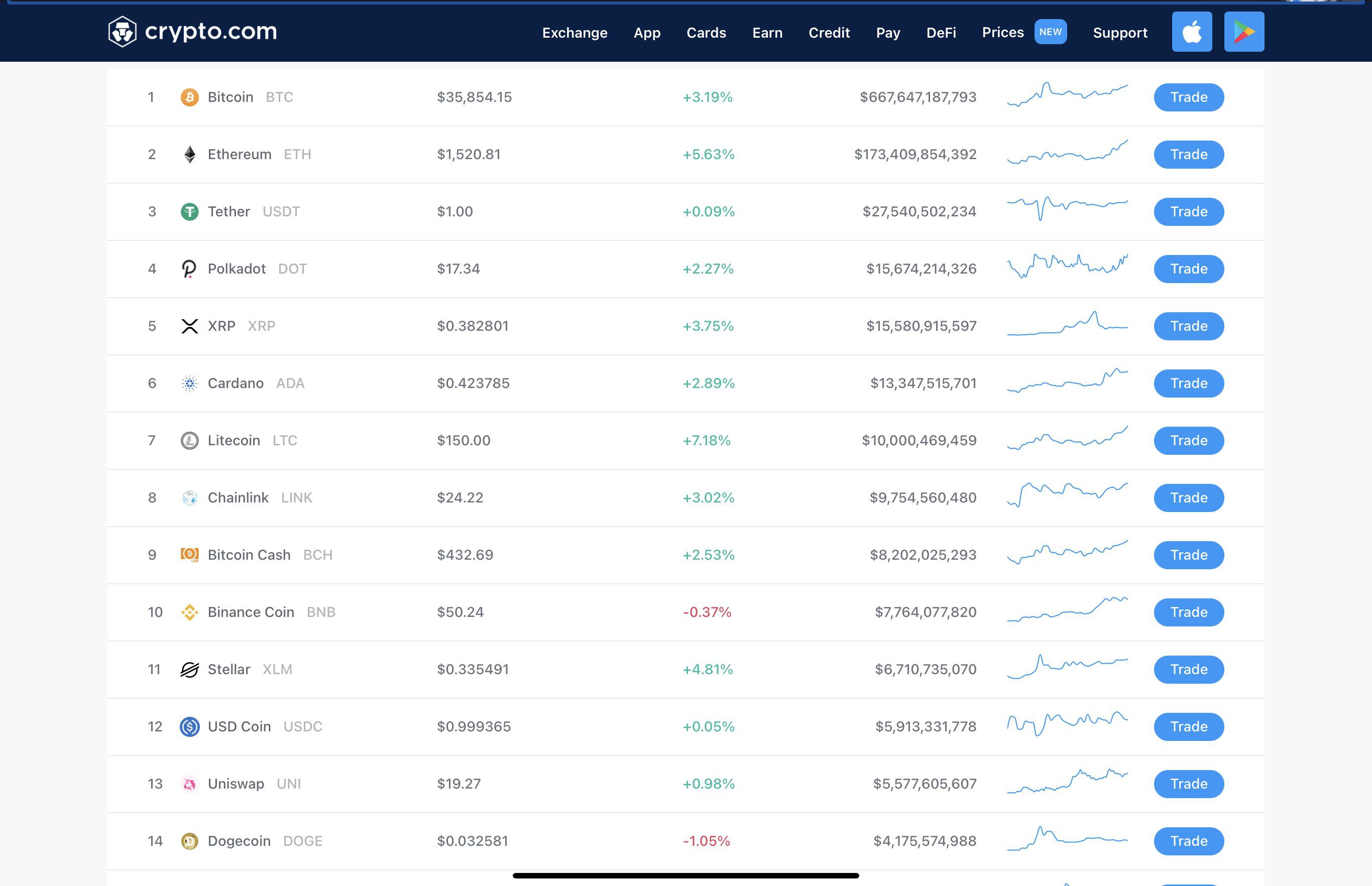Viewport: 1372px width, 886px height.
Task: Open the Apple App Store download icon
Action: [1191, 32]
